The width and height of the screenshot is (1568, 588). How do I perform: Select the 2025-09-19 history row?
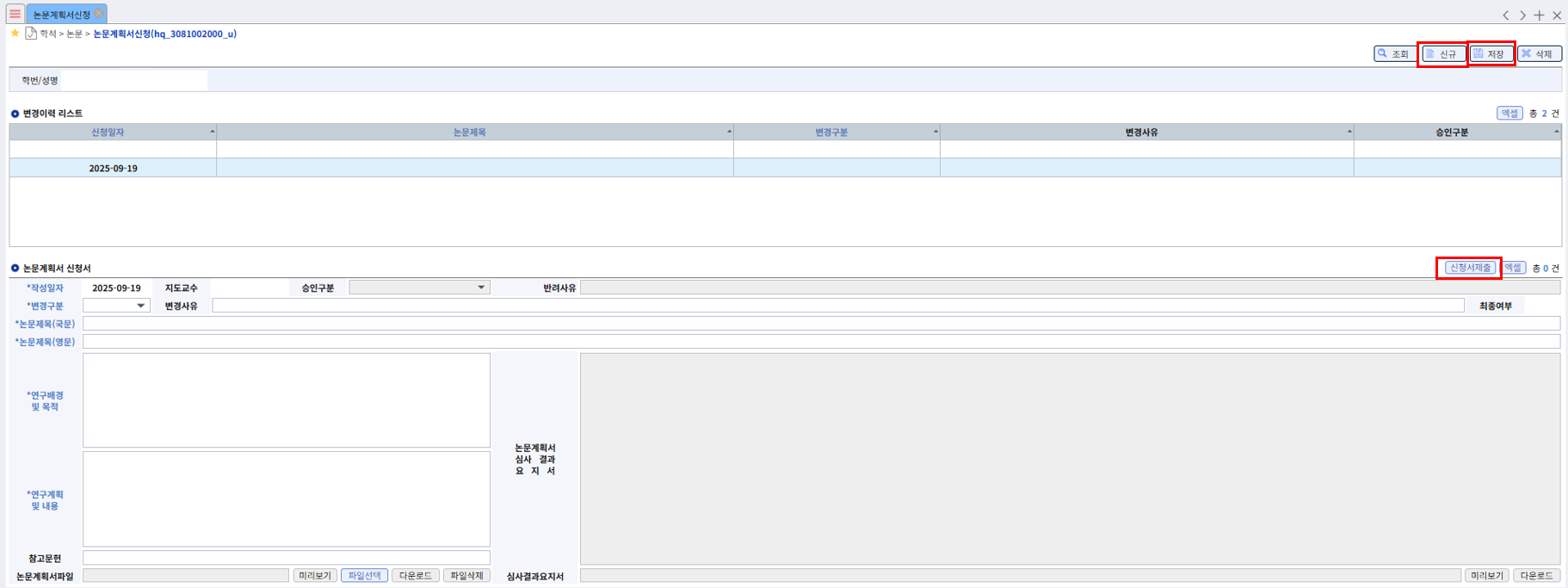click(113, 169)
